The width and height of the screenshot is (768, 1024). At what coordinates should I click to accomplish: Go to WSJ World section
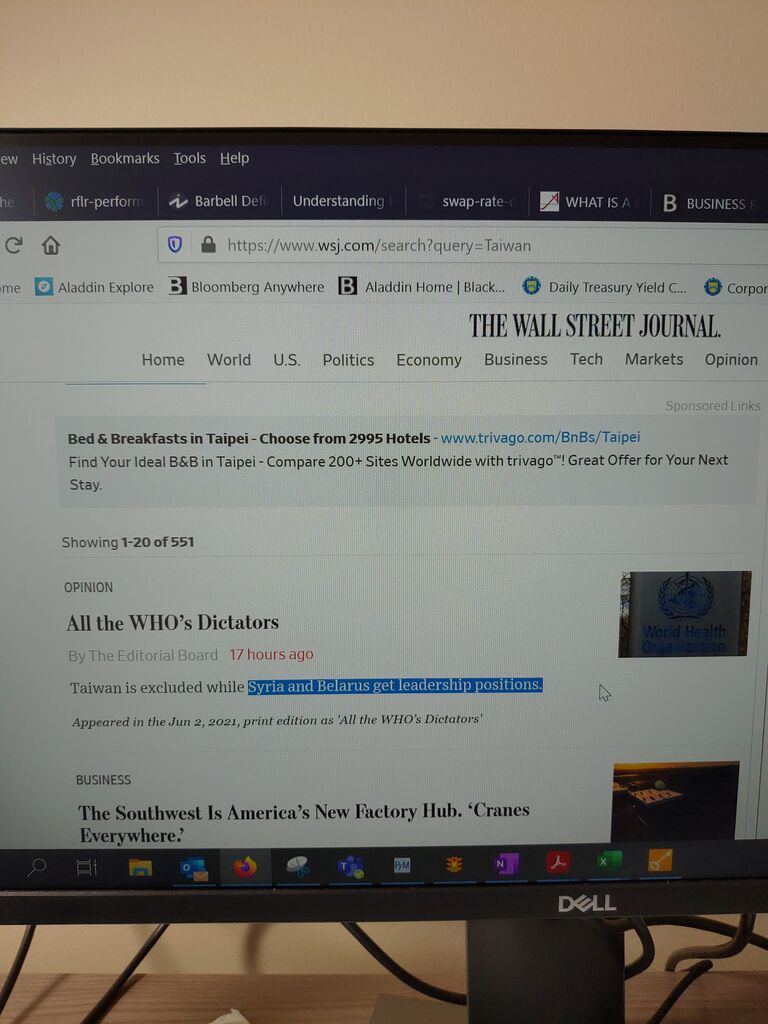click(229, 360)
